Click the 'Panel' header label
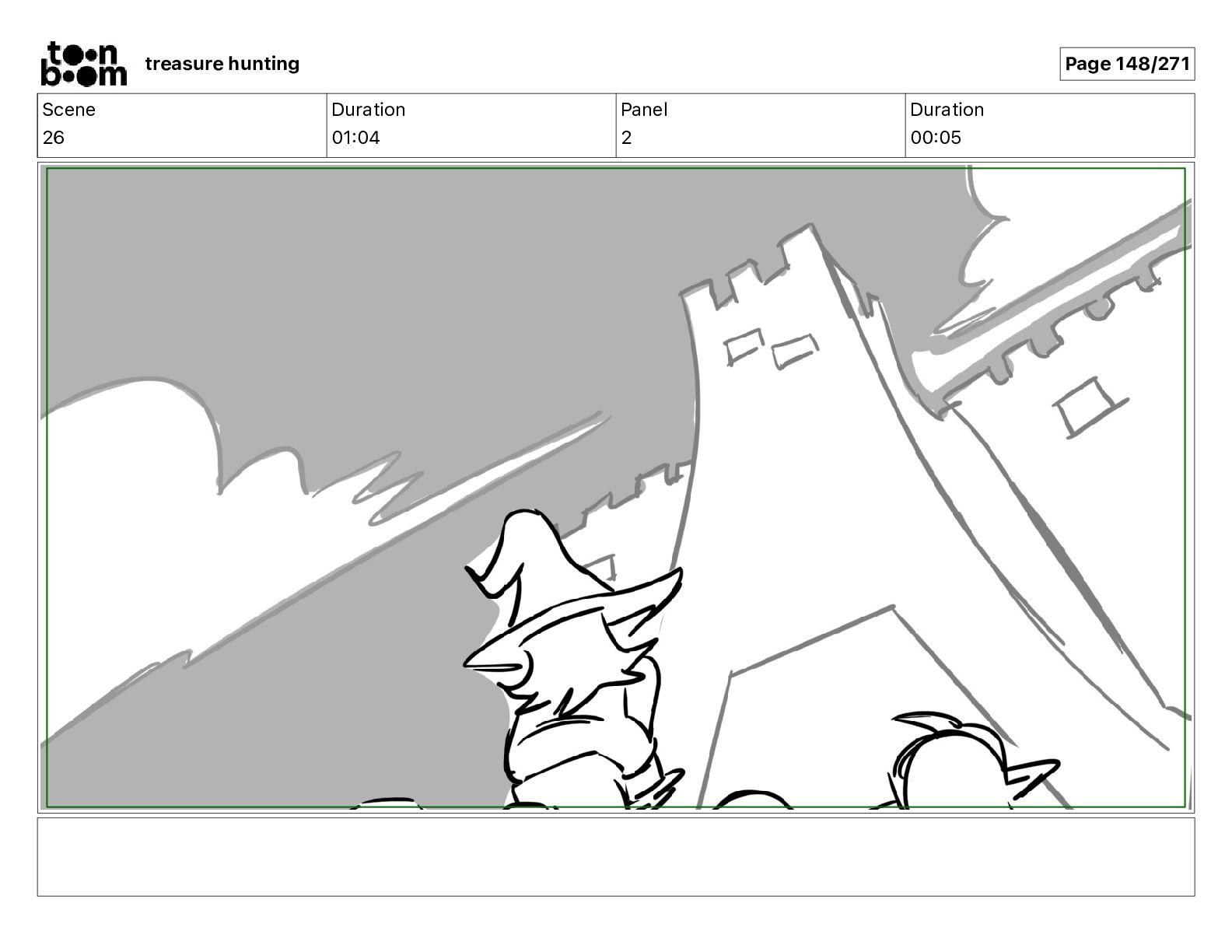The width and height of the screenshot is (1232, 952). [644, 110]
